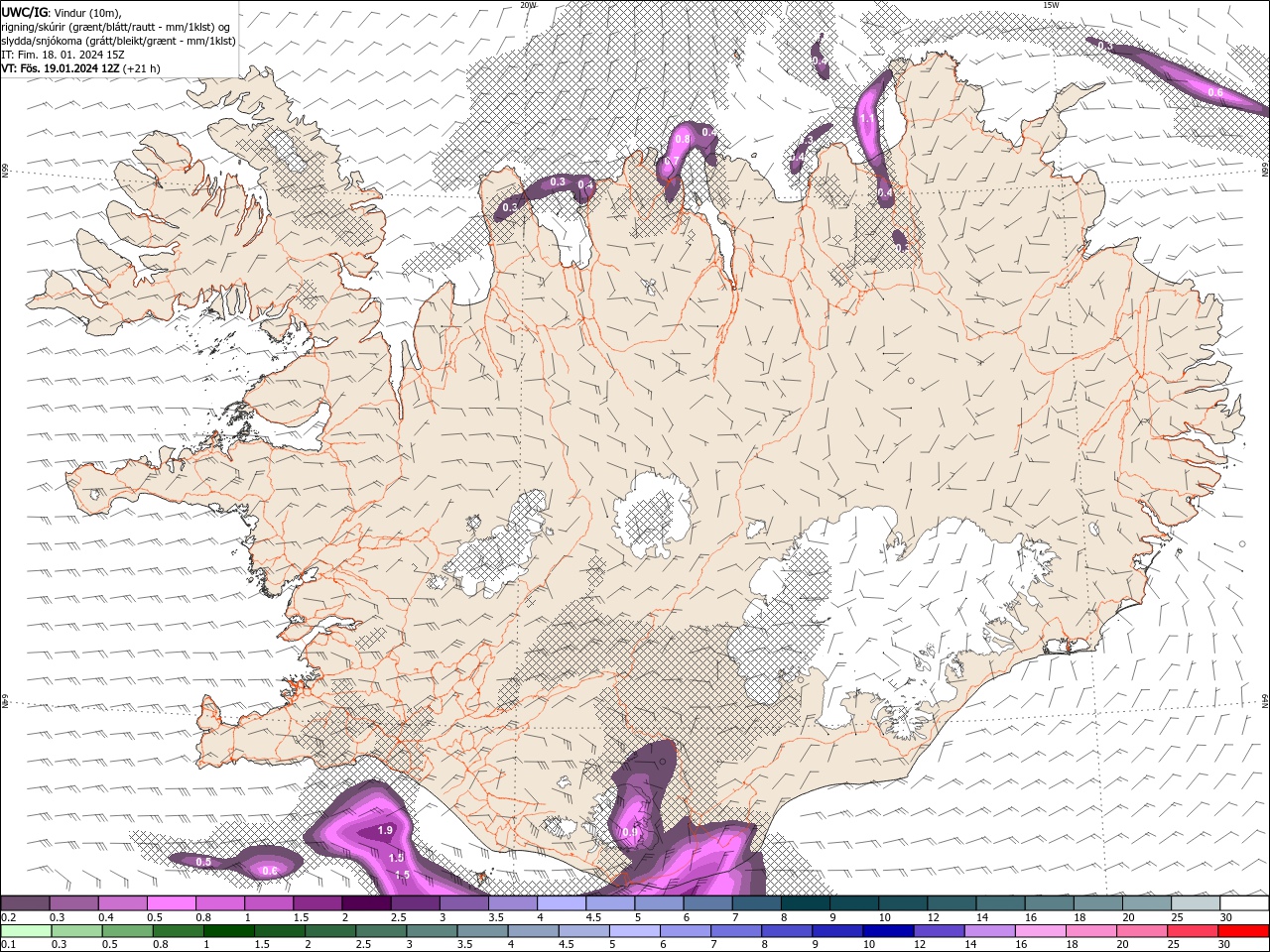The height and width of the screenshot is (952, 1270).
Task: Pick the upper legend swatch starting at 1.5
Action: pyautogui.click(x=317, y=903)
